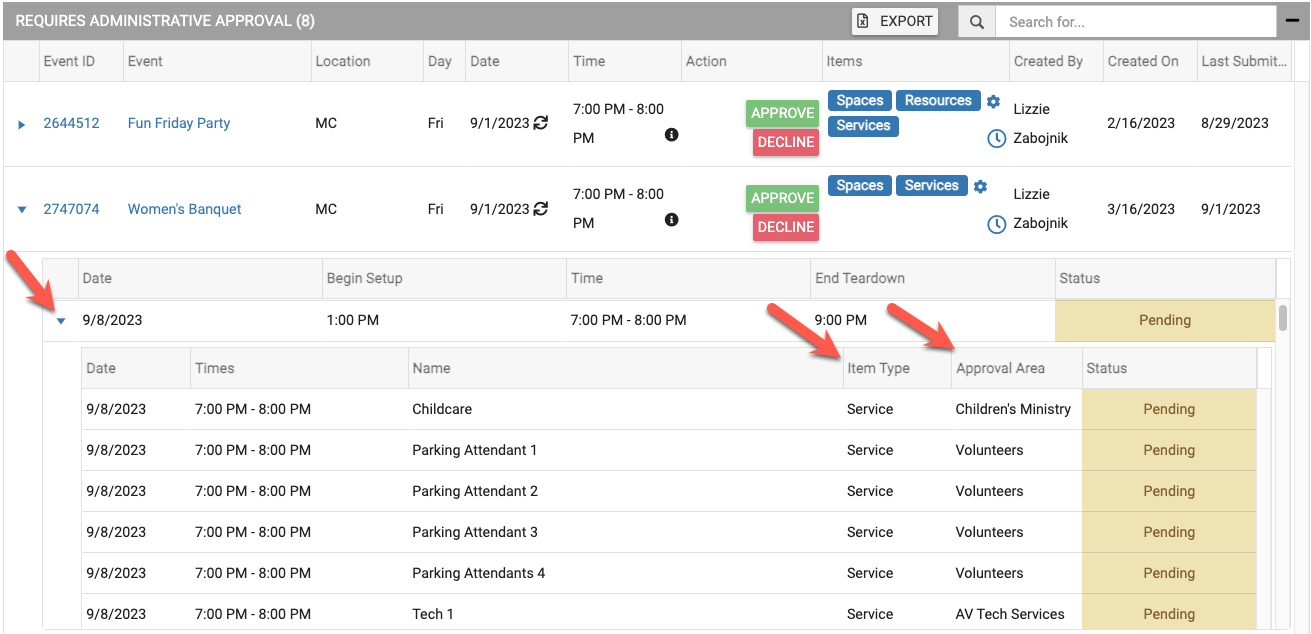This screenshot has width=1311, height=634.
Task: Click the info icon in Fun Friday Party row
Action: [672, 135]
